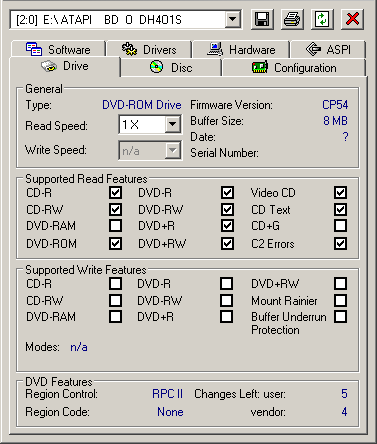Expand the drive selection dropdown
Screen dimensions: 377x444
click(232, 19)
